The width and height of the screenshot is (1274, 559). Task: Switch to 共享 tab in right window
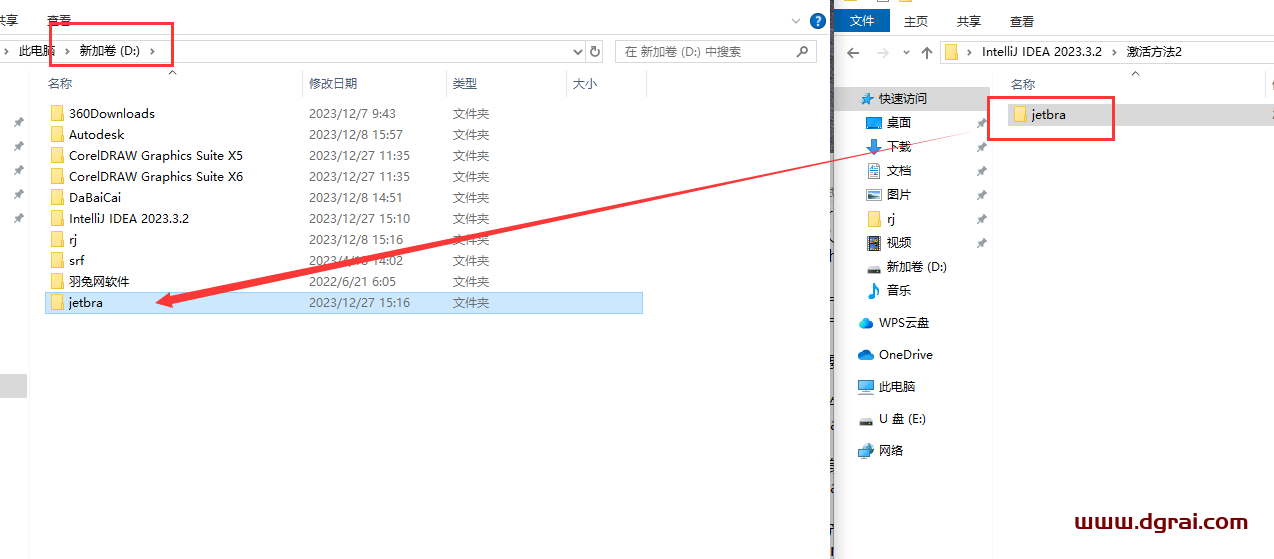pos(968,21)
